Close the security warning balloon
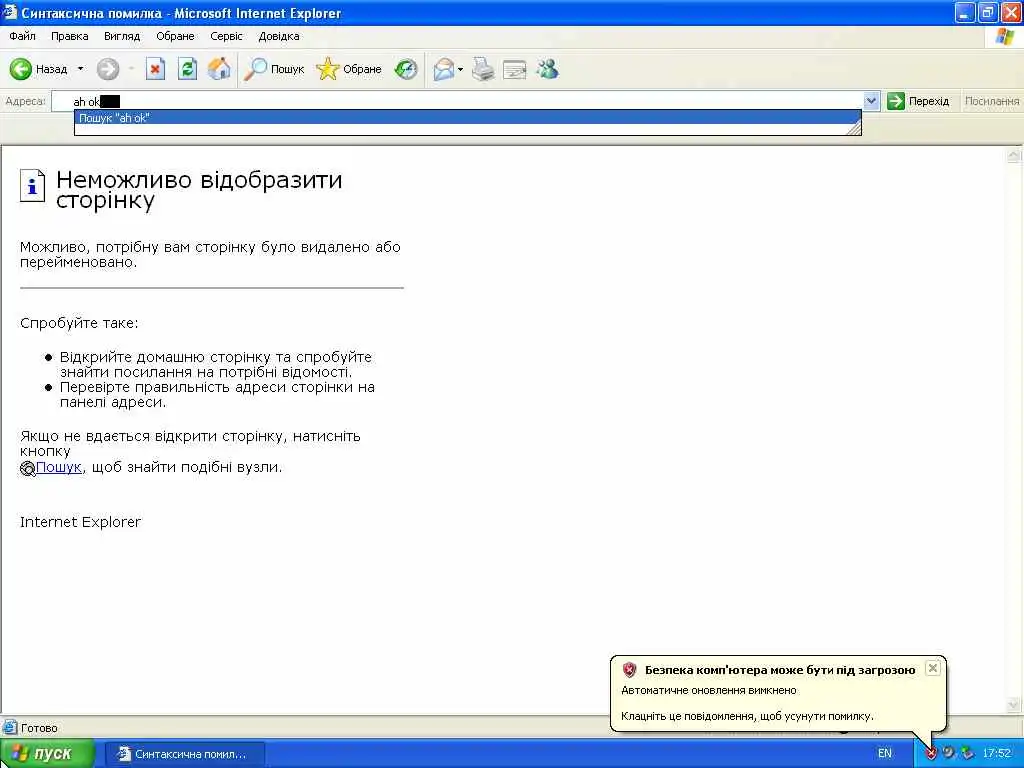 click(933, 668)
